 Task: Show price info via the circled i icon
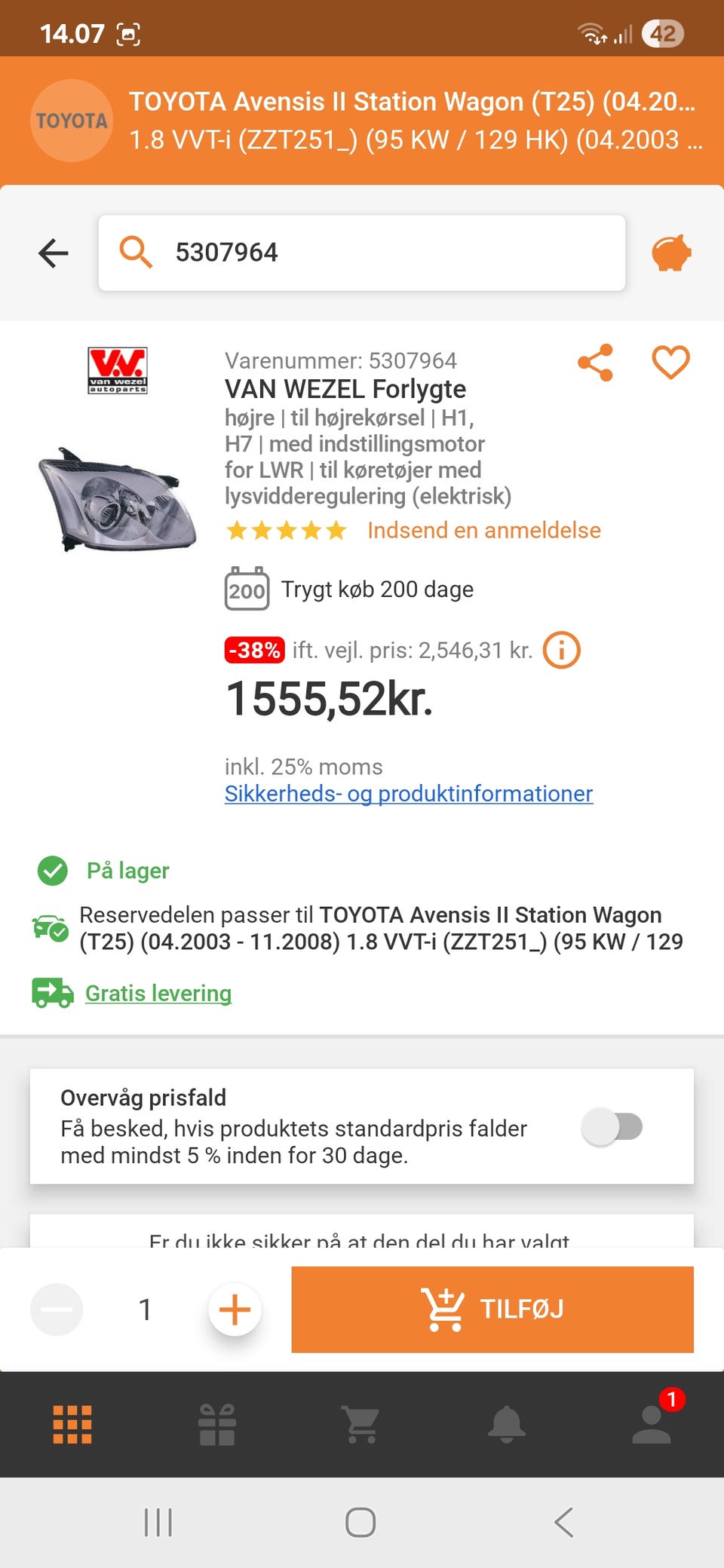[562, 650]
